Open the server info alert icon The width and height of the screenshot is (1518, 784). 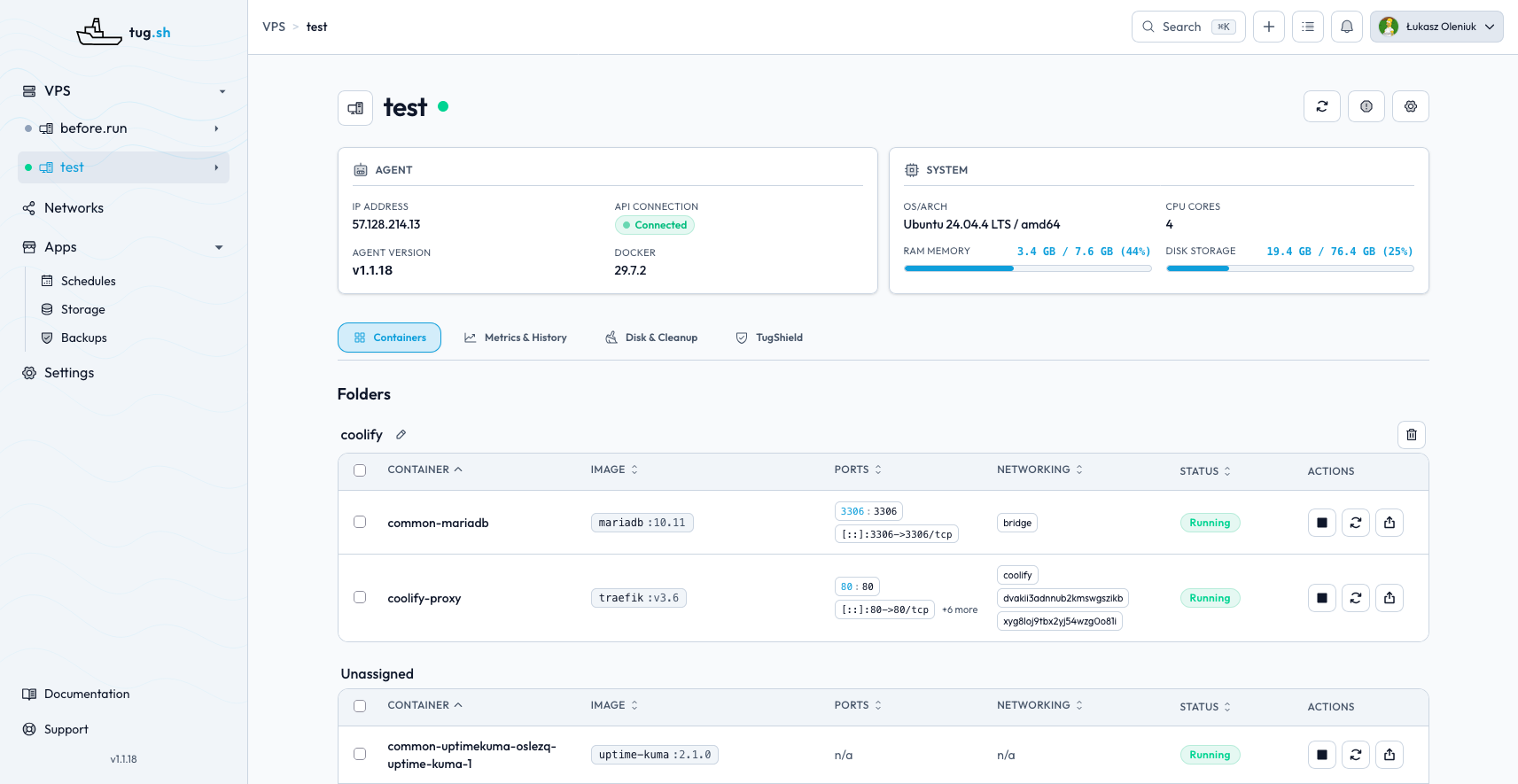[1366, 106]
